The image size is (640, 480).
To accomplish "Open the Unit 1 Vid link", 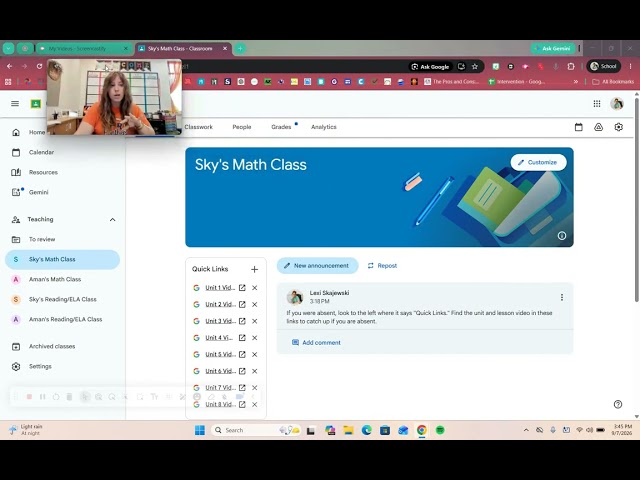I will click(220, 288).
